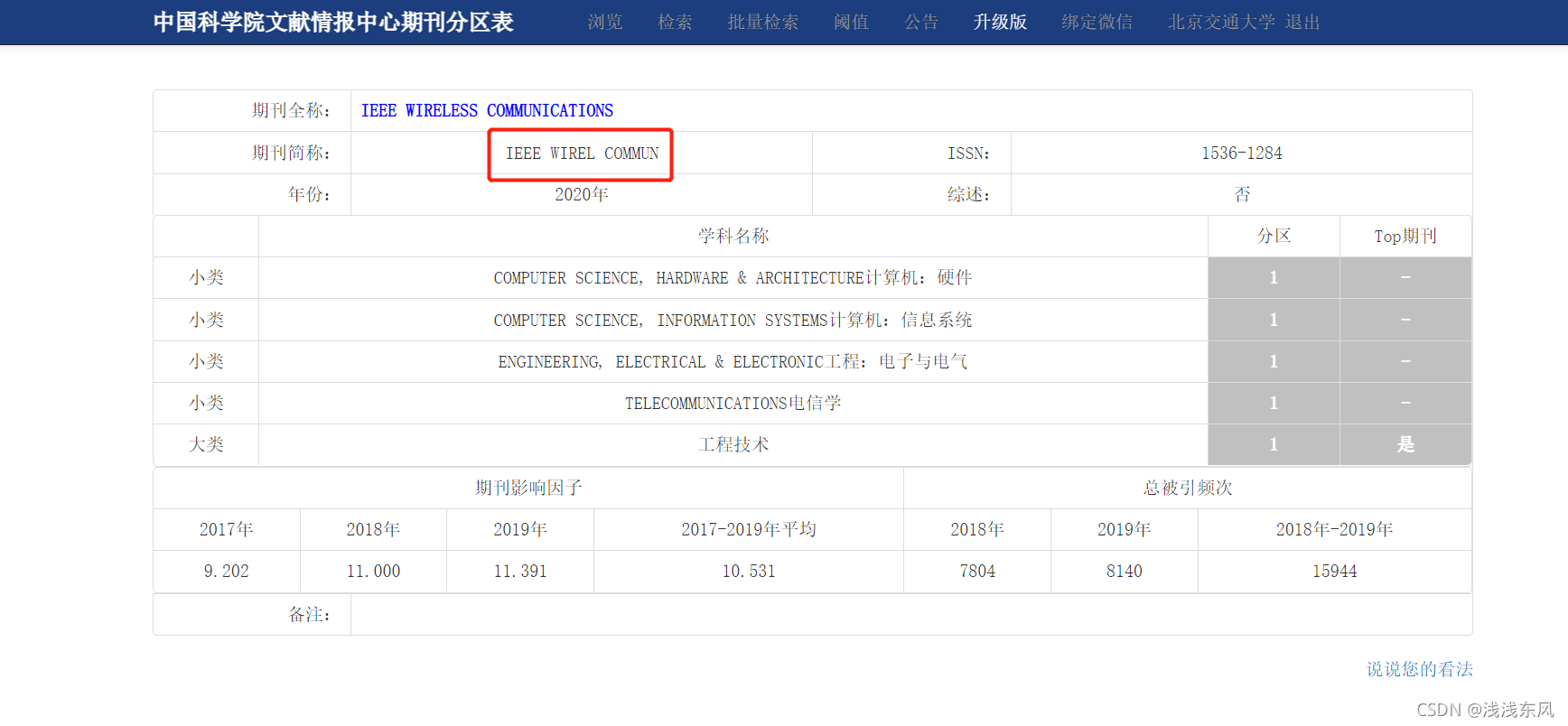Click the total citations value 15944
Viewport: 1568px width, 726px height.
pos(1334,571)
